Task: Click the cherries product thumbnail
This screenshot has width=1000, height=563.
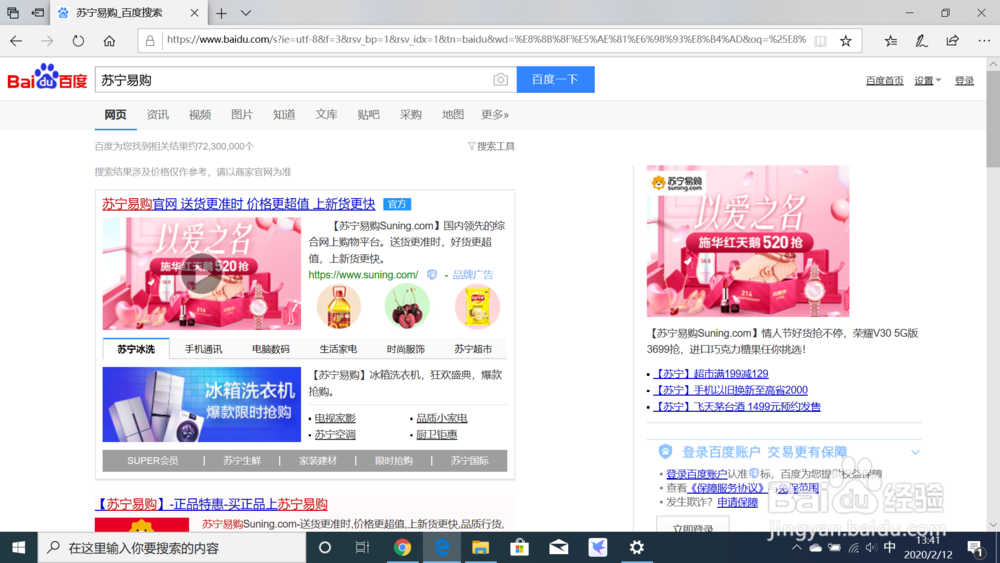Action: pyautogui.click(x=407, y=307)
